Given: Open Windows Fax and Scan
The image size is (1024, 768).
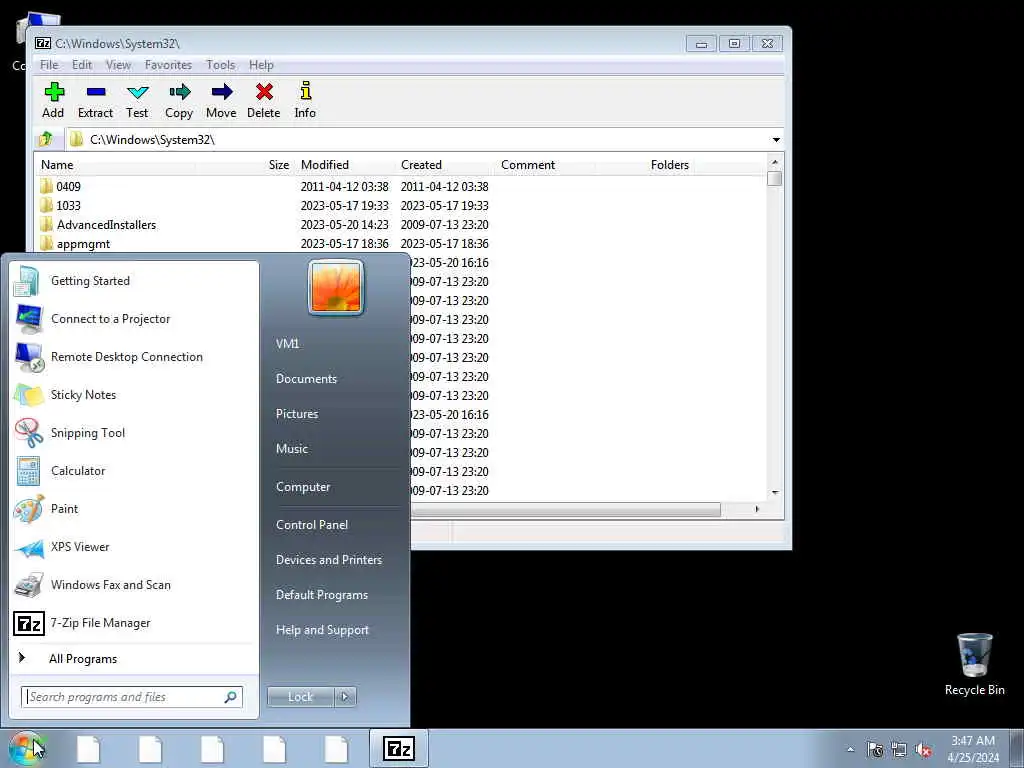Looking at the screenshot, I should point(134,584).
